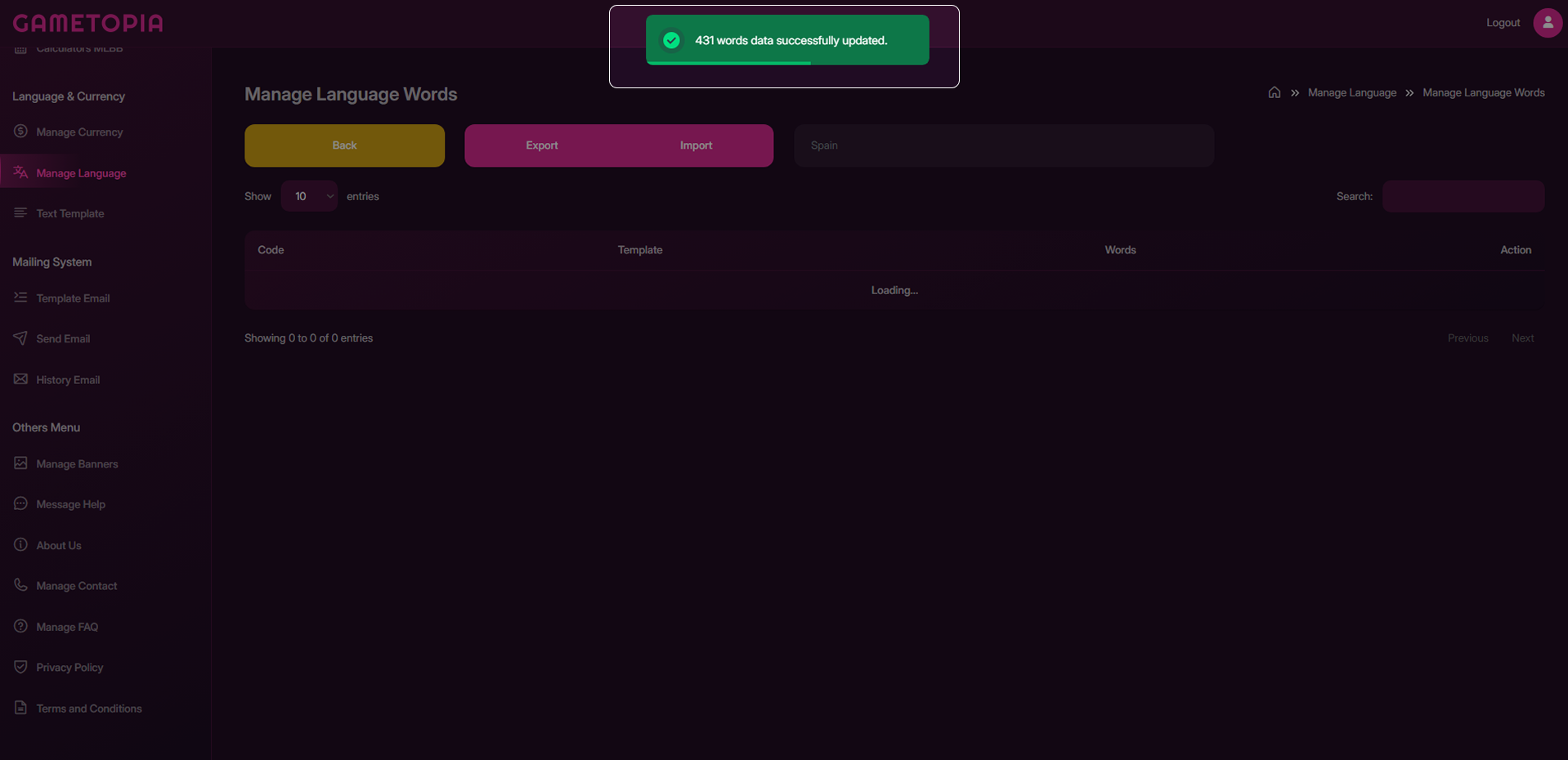
Task: Click the Others Menu section heading
Action: 46,427
